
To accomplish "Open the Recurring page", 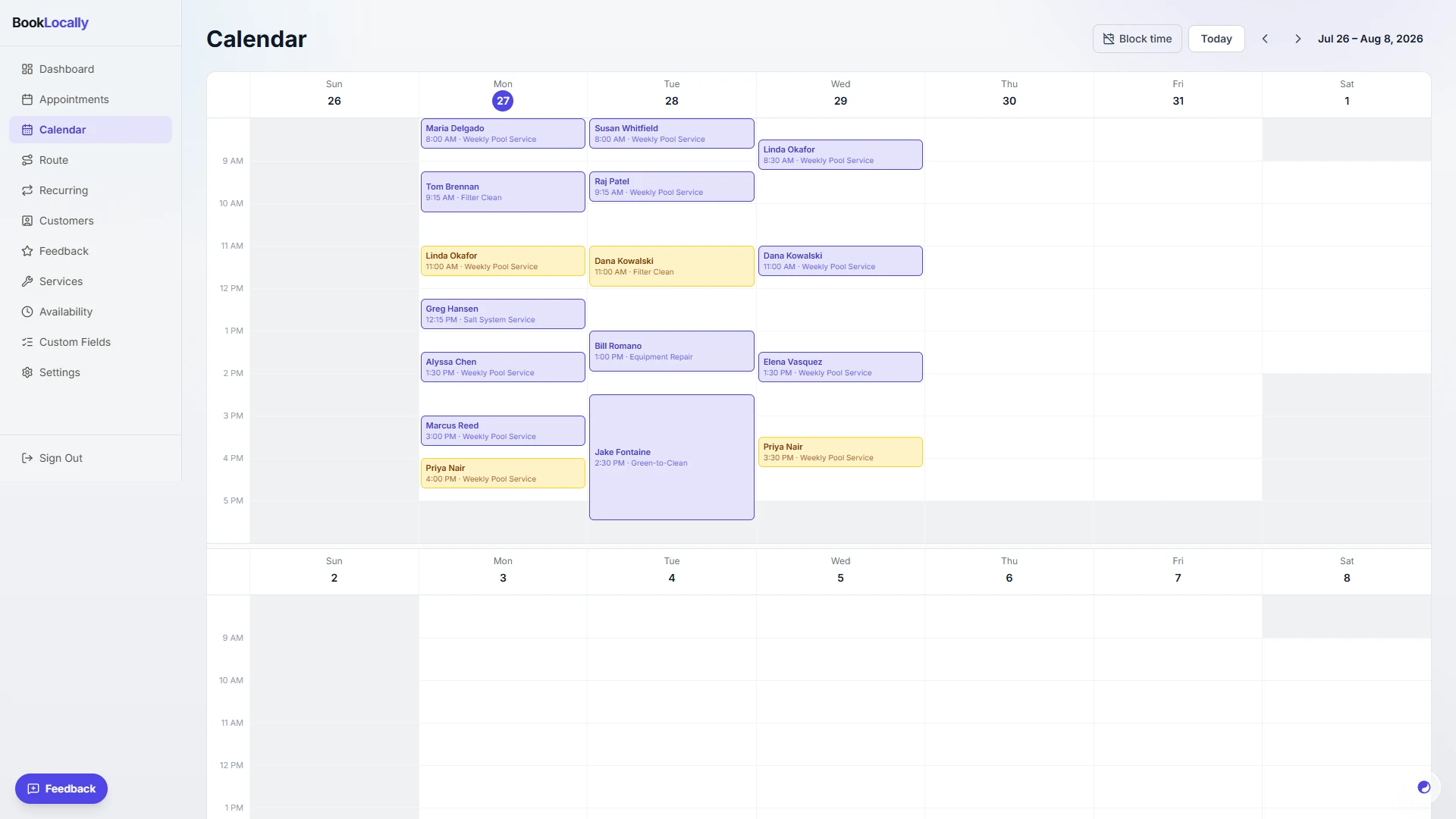I will point(91,190).
